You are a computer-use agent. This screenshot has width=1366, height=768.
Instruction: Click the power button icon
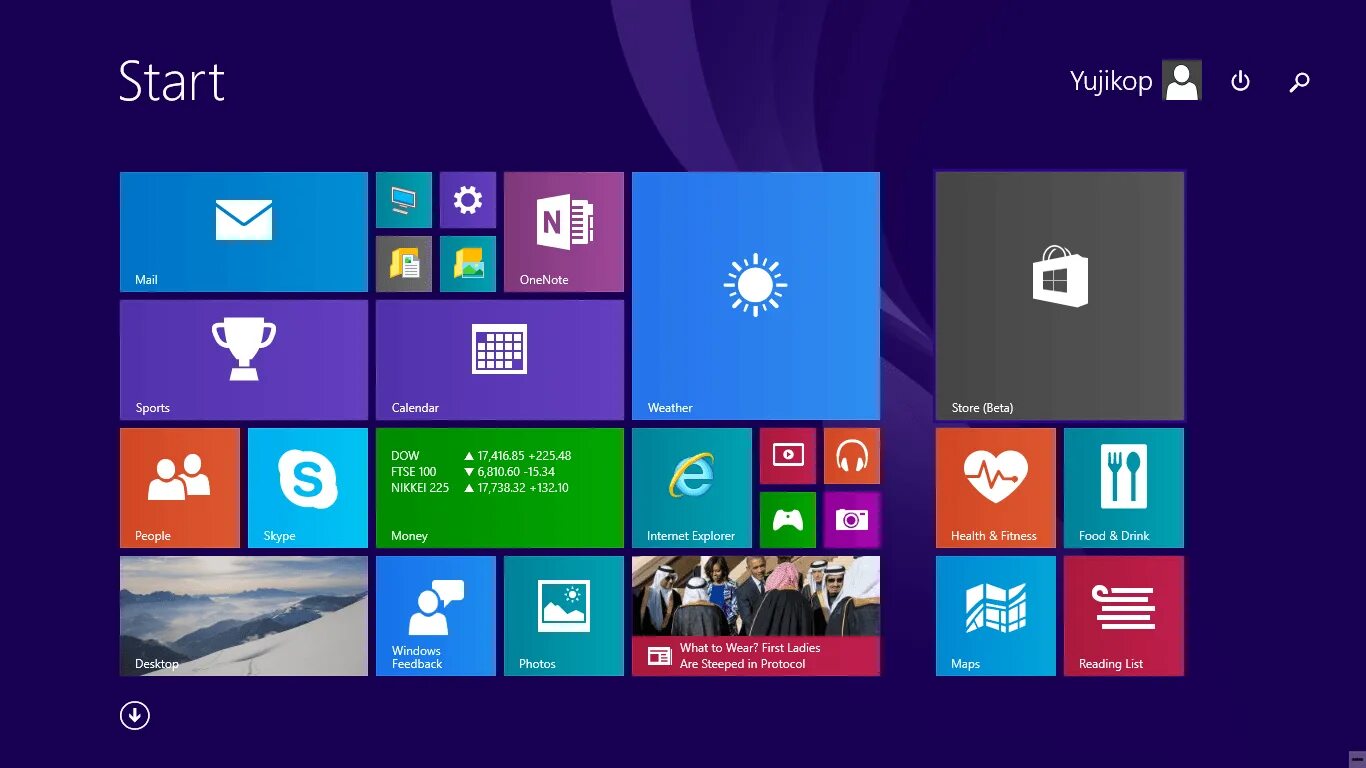[1240, 81]
